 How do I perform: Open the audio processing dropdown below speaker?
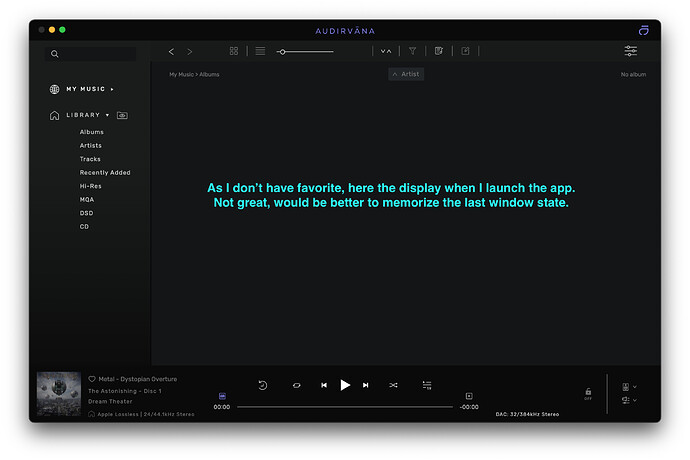pos(629,400)
